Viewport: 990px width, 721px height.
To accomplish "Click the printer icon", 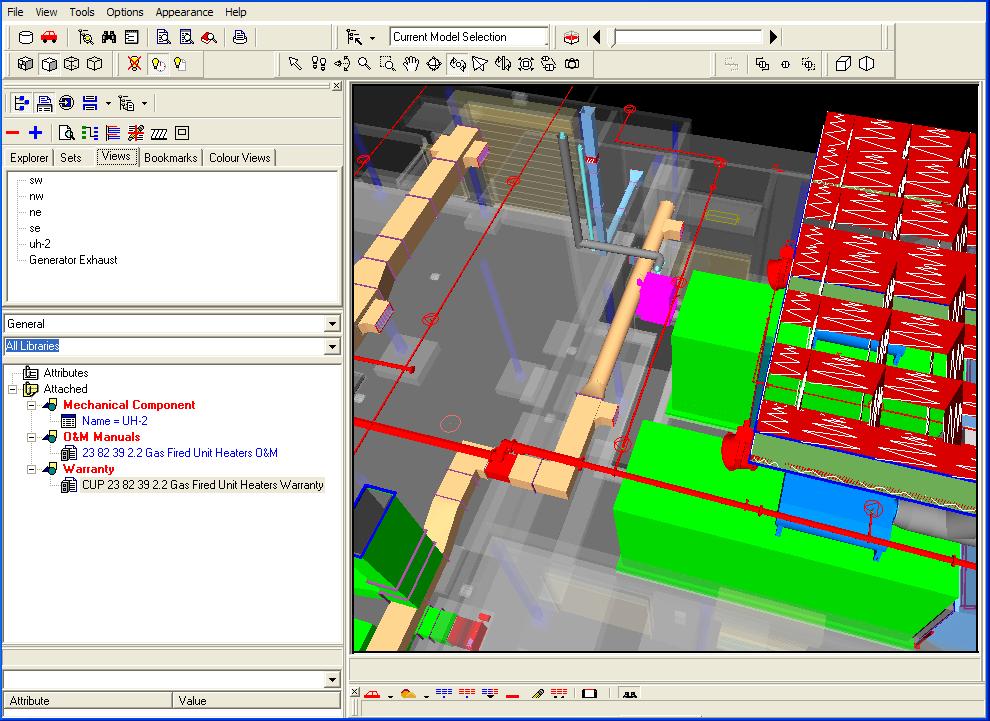I will 239,37.
